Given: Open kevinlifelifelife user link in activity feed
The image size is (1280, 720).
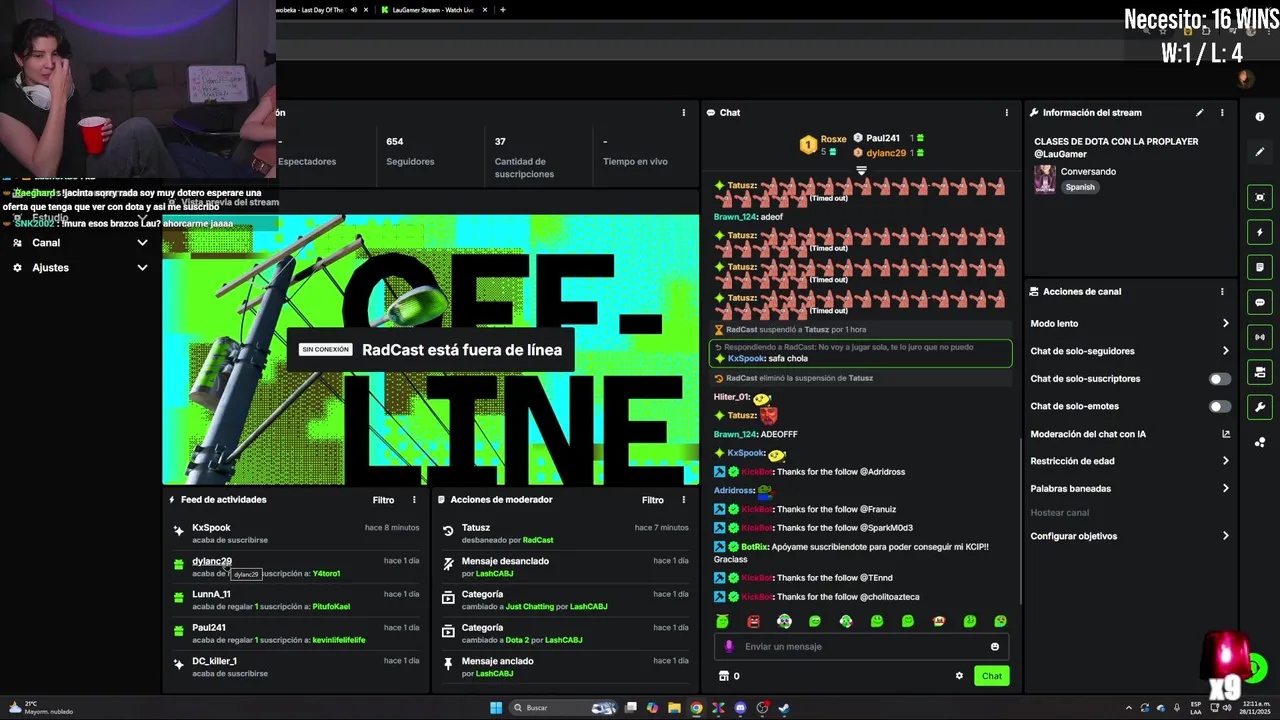Looking at the screenshot, I should pos(339,640).
